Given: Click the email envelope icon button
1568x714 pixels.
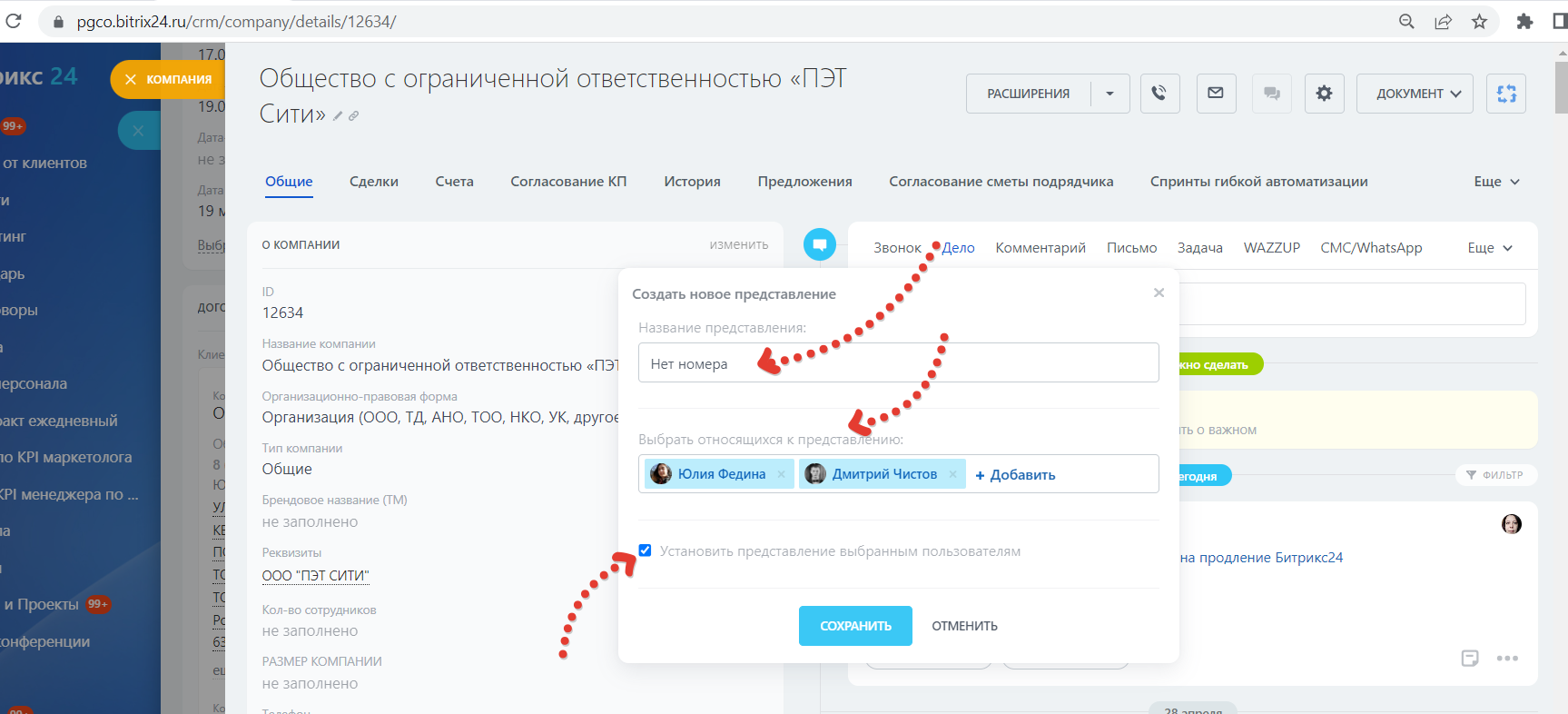Looking at the screenshot, I should (1216, 93).
